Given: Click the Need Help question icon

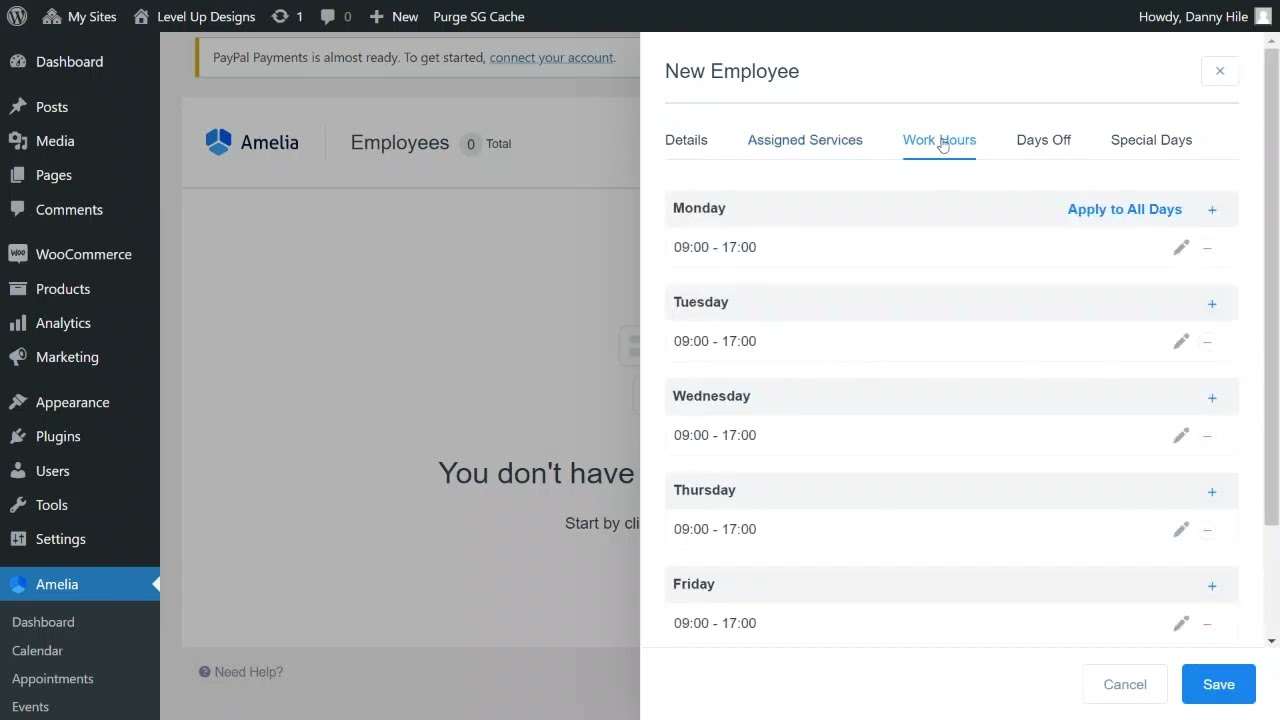Looking at the screenshot, I should tap(205, 672).
